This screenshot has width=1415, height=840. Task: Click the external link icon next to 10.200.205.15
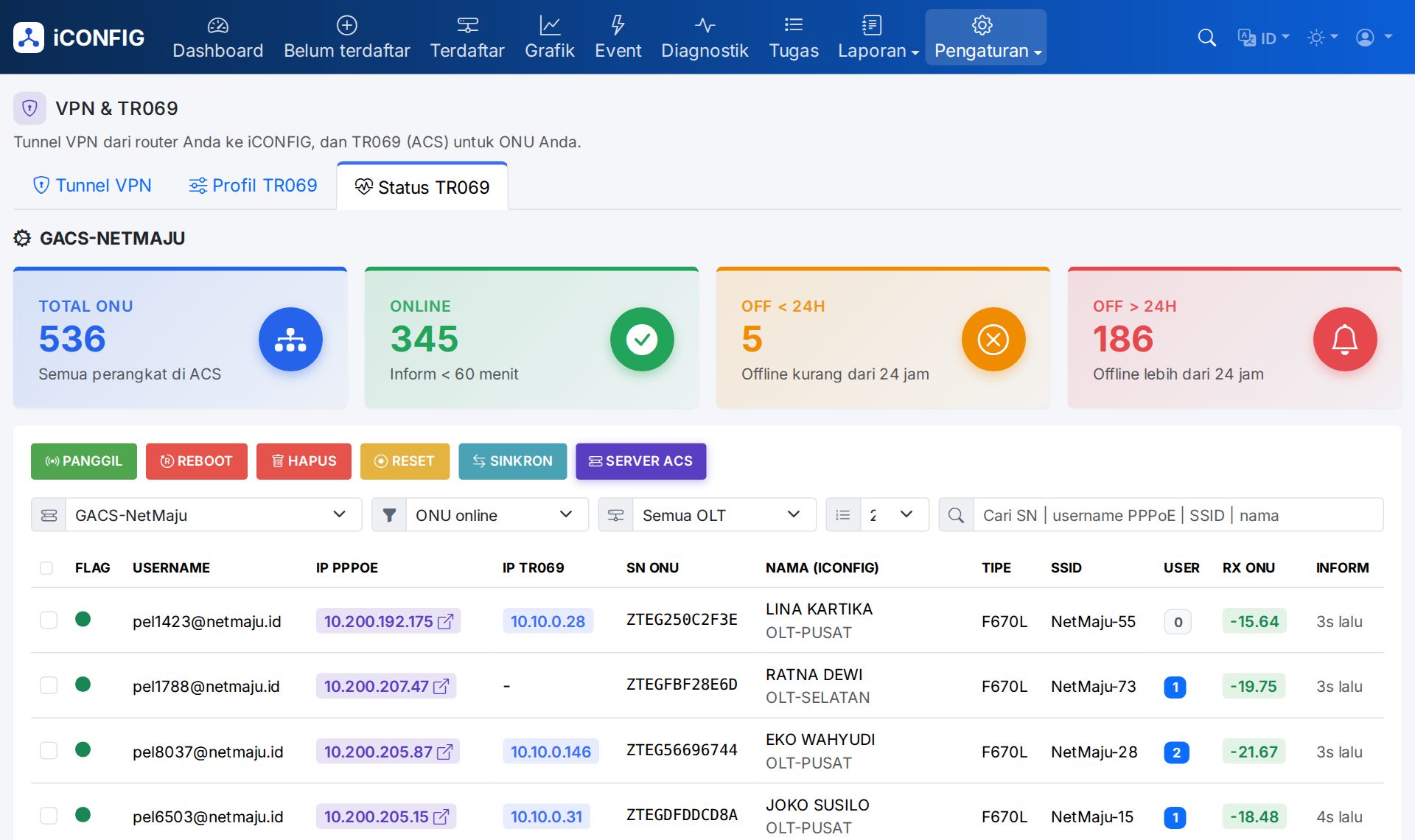(x=441, y=817)
